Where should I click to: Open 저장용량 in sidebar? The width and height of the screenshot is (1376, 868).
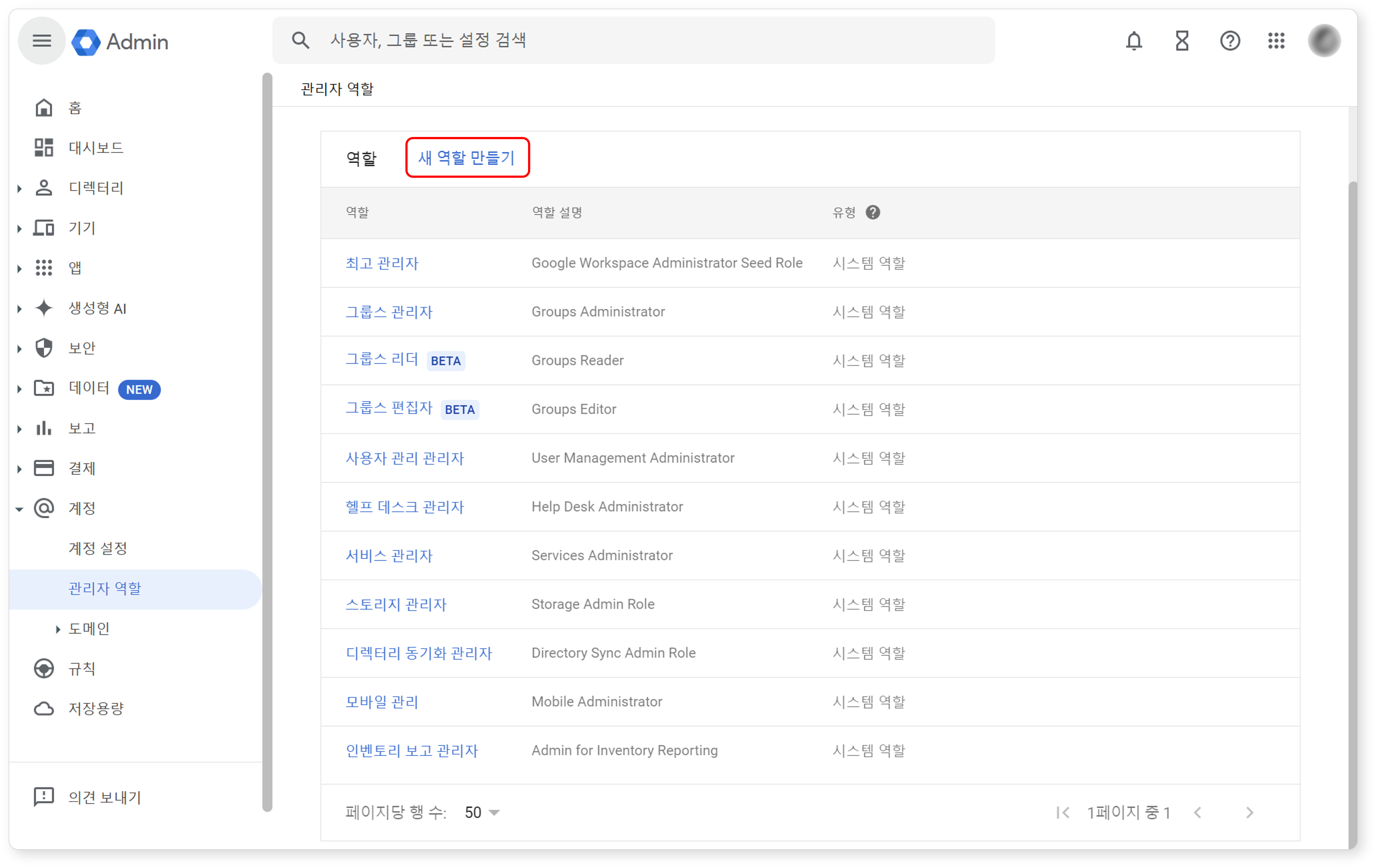tap(96, 709)
